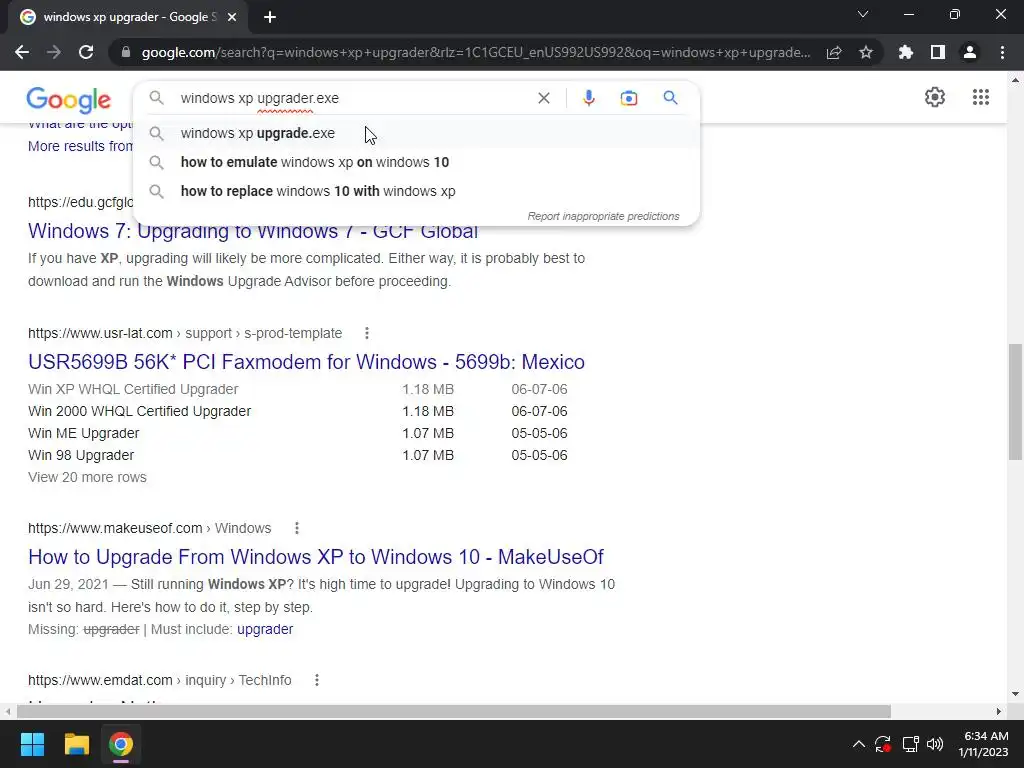Click the address bar URL
Screen dimensions: 1024x768
point(475,52)
